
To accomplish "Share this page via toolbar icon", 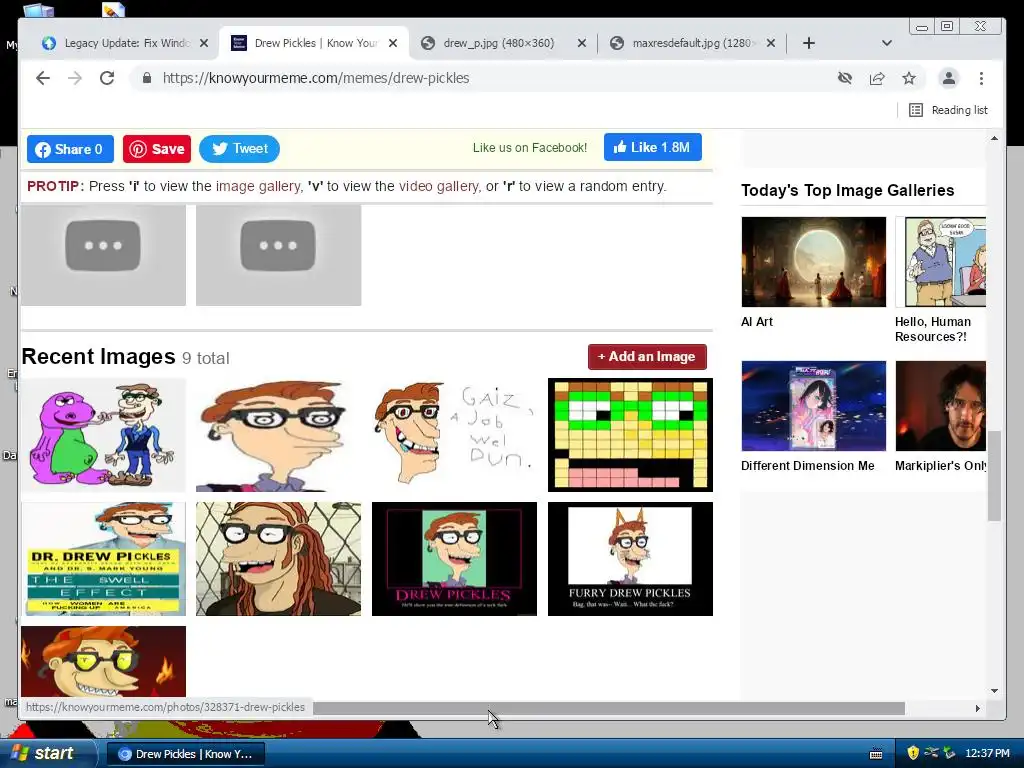I will tap(877, 78).
